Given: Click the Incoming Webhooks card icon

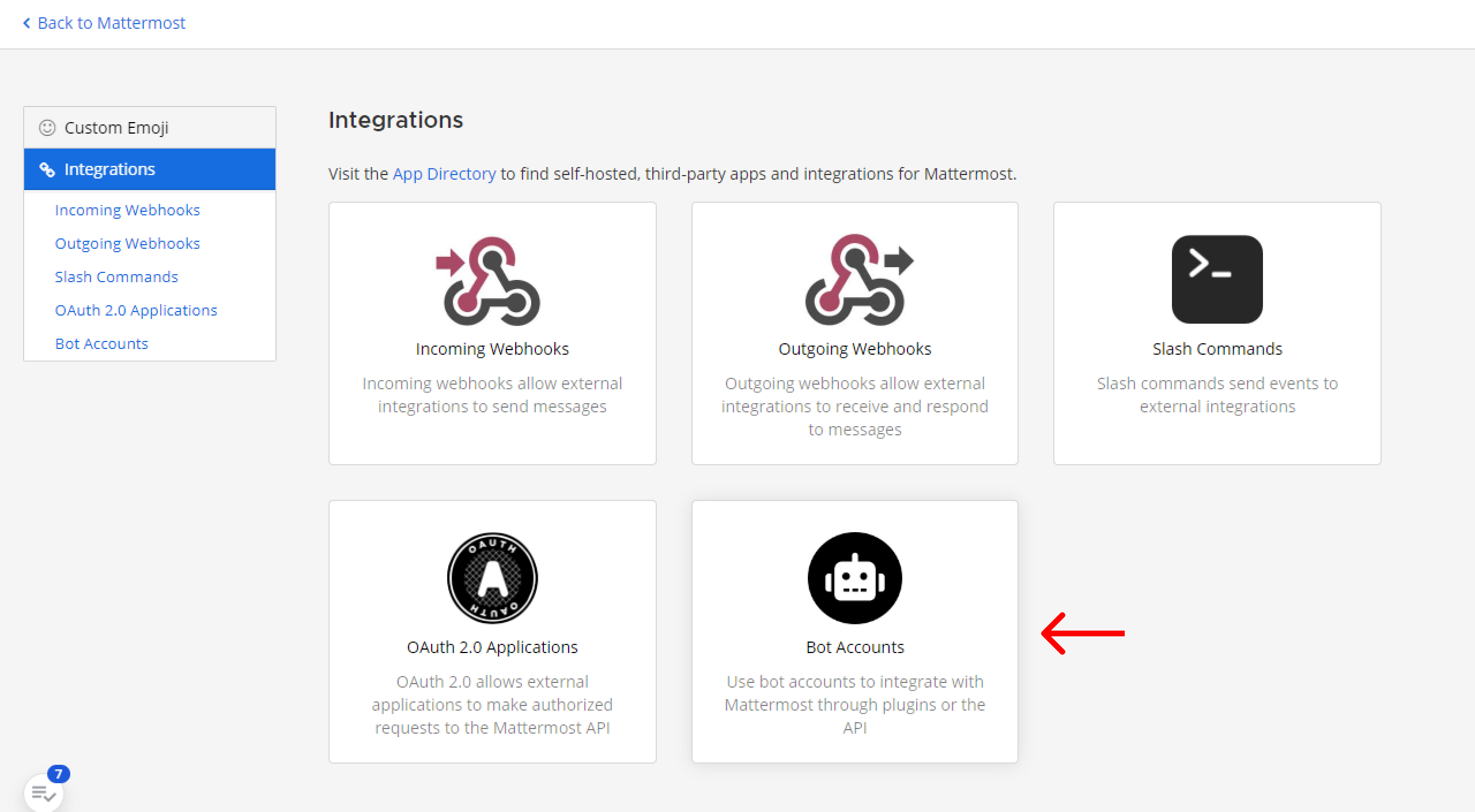Looking at the screenshot, I should [488, 280].
